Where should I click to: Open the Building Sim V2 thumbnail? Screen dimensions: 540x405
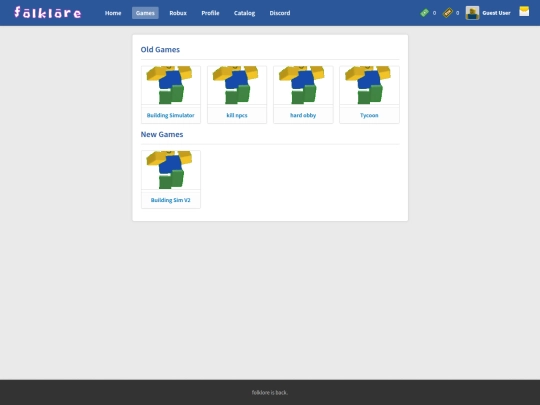point(171,170)
